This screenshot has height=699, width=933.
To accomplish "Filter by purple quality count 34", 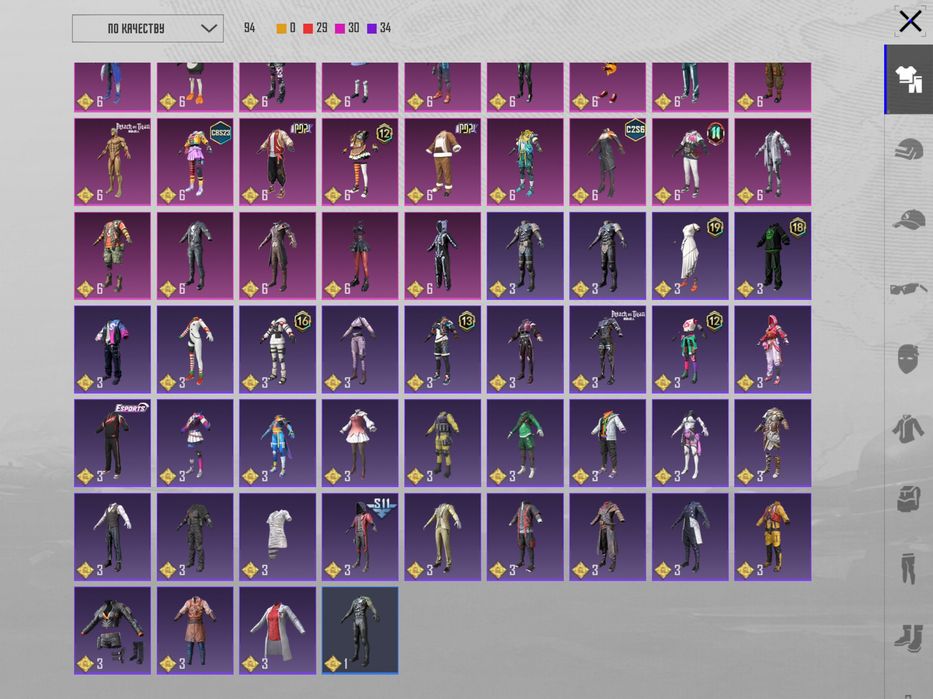I will tap(379, 28).
